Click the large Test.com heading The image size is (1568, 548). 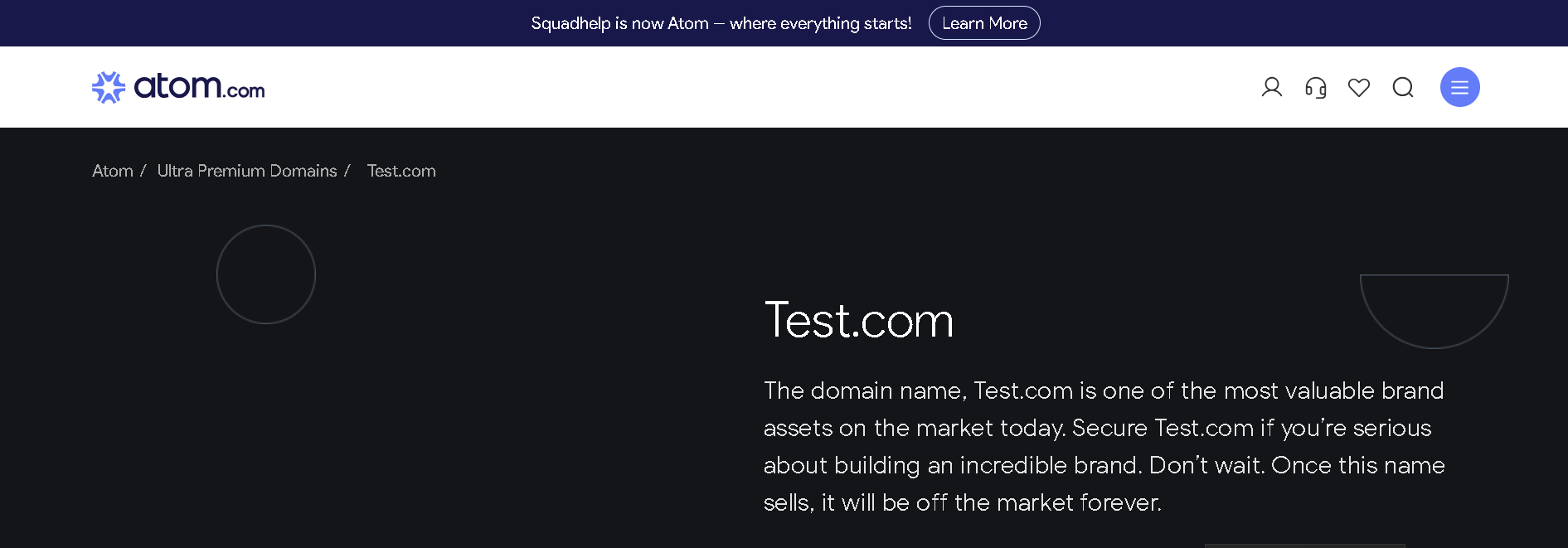point(859,320)
